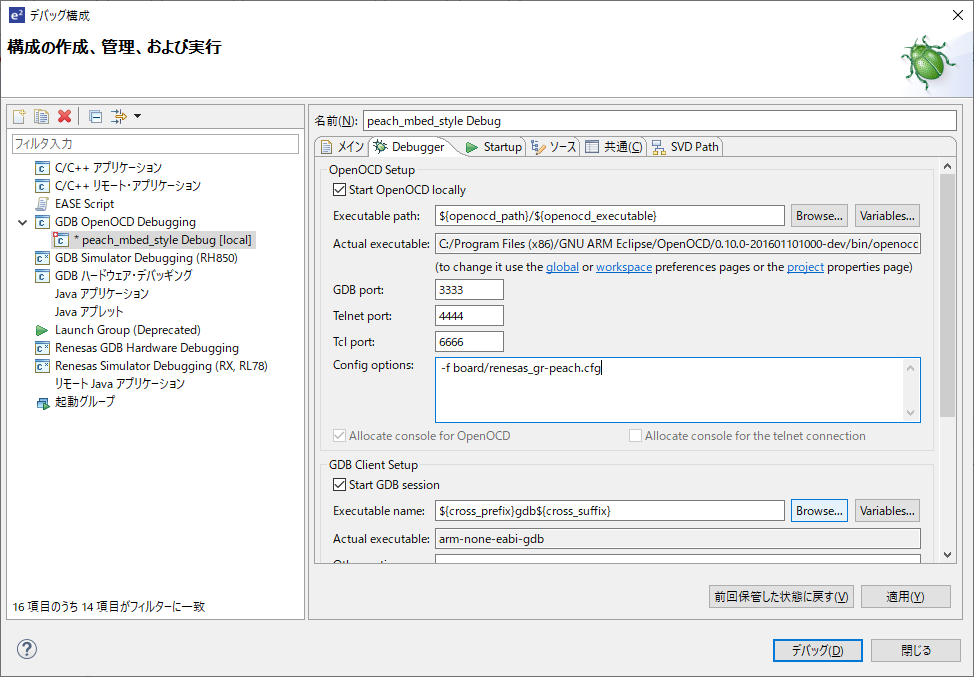Toggle Allocate console for OpenOCD checkbox
This screenshot has width=974, height=677.
(x=339, y=436)
